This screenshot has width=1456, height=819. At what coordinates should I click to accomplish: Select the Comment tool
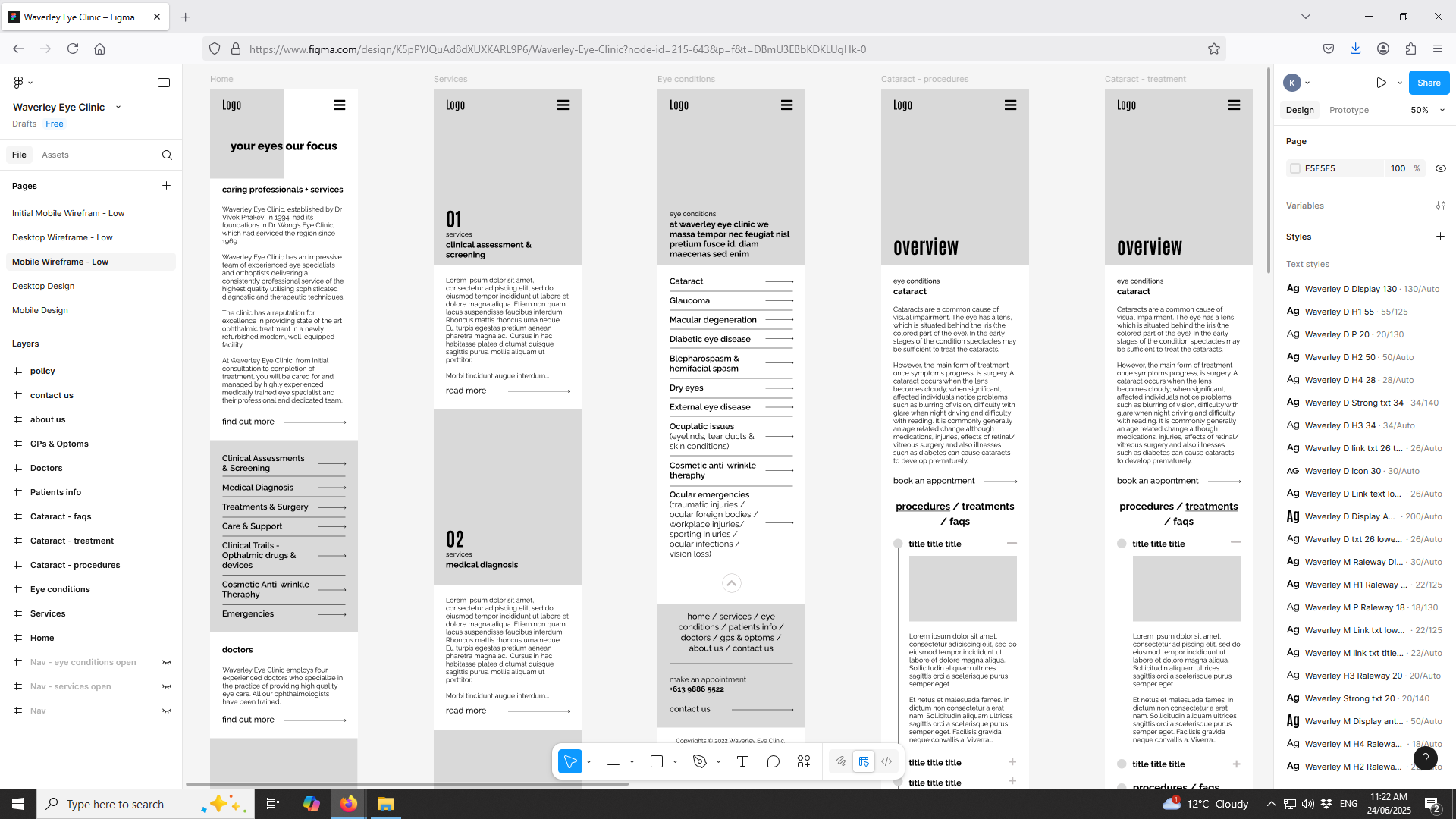(773, 761)
